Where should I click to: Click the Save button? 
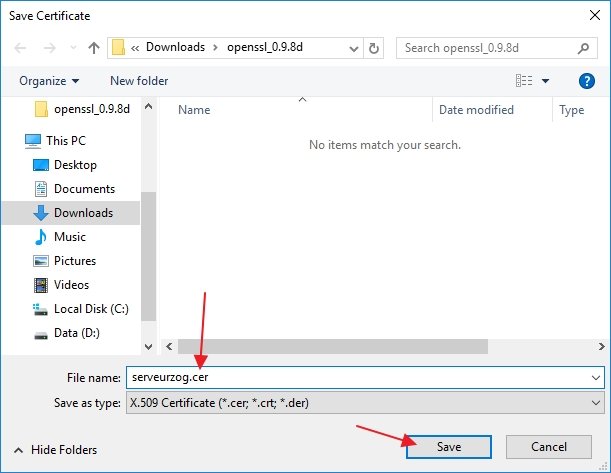click(449, 447)
